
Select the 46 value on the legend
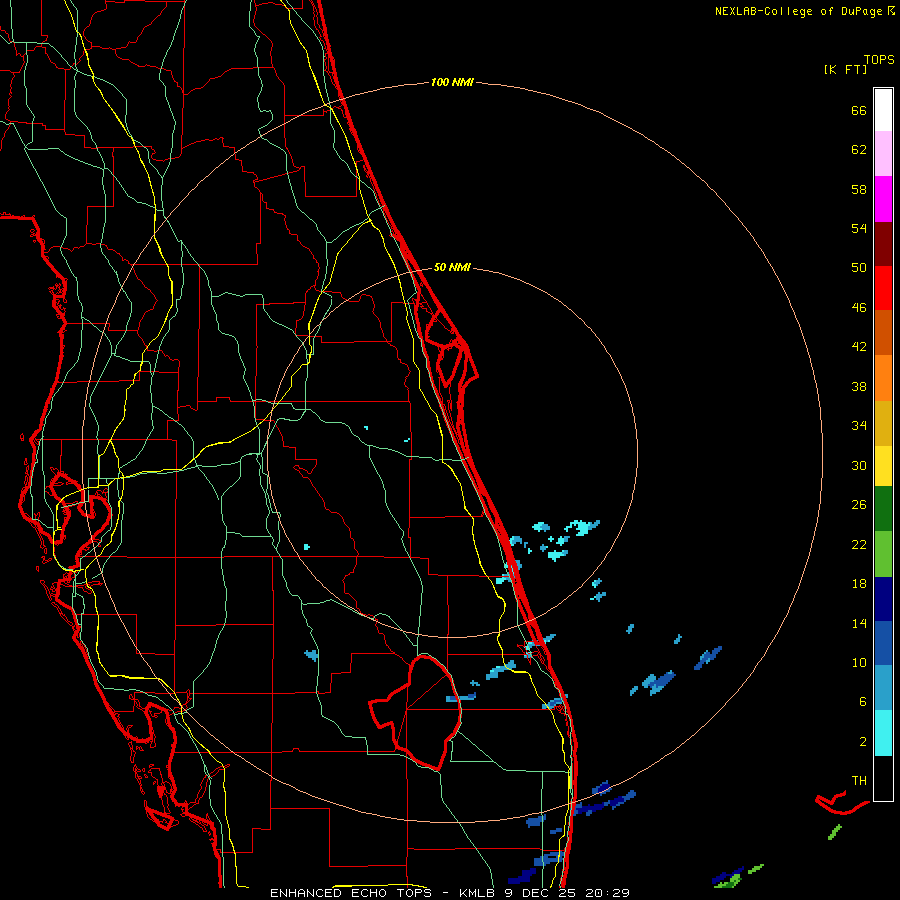pyautogui.click(x=859, y=308)
